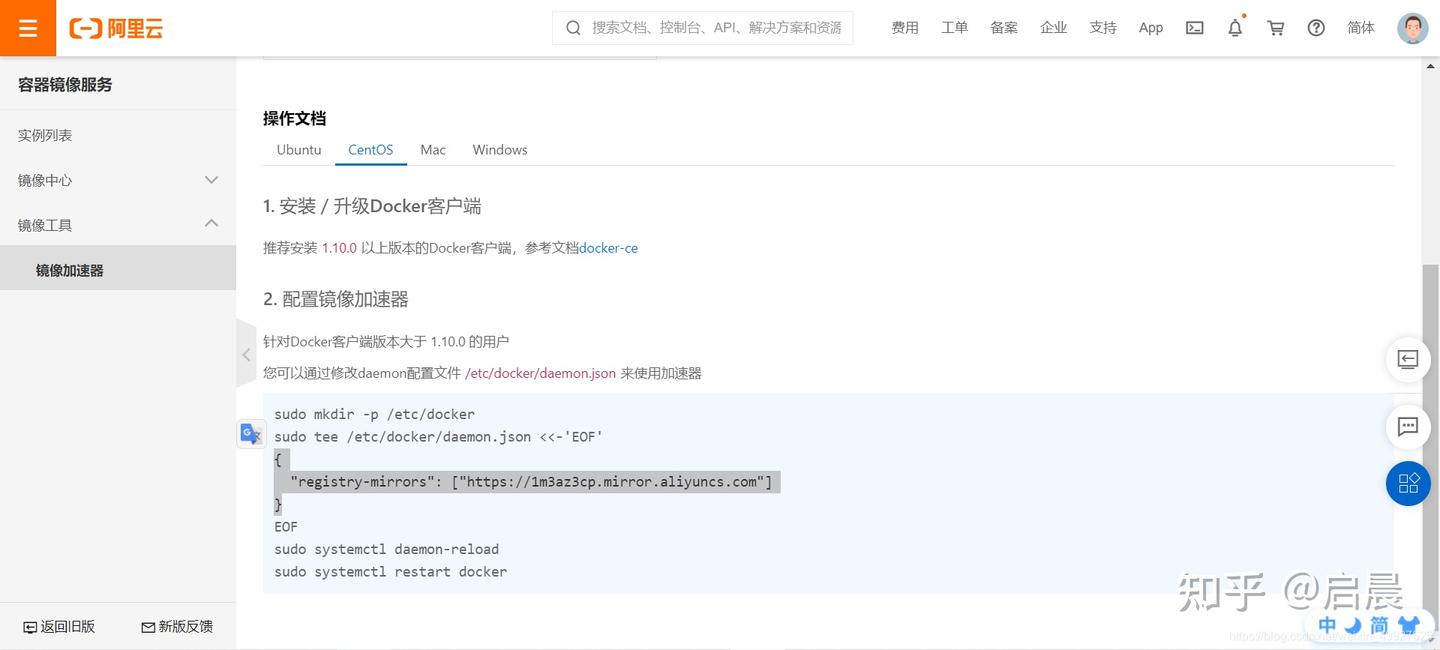
Task: Open the translate icon beside the code block
Action: pyautogui.click(x=251, y=433)
